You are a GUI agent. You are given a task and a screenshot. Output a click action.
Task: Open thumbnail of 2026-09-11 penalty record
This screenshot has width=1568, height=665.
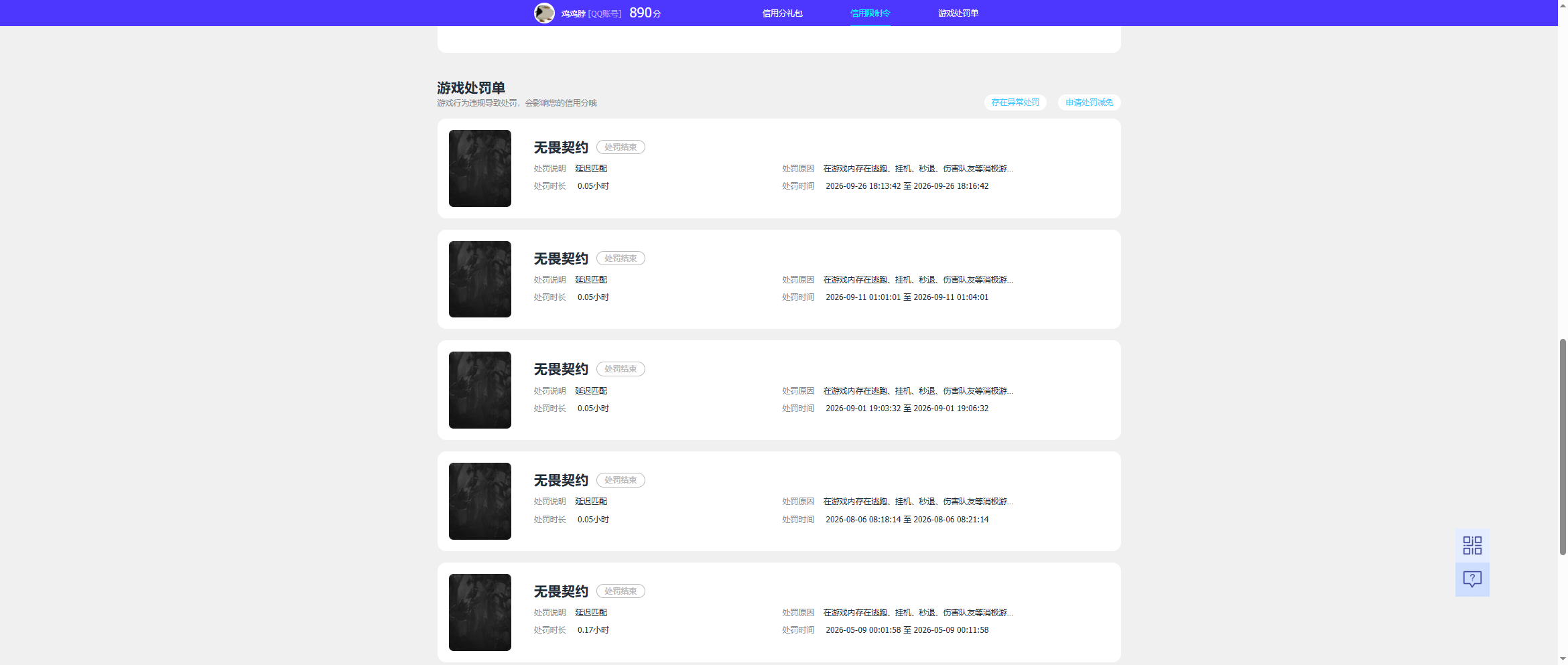pos(480,279)
